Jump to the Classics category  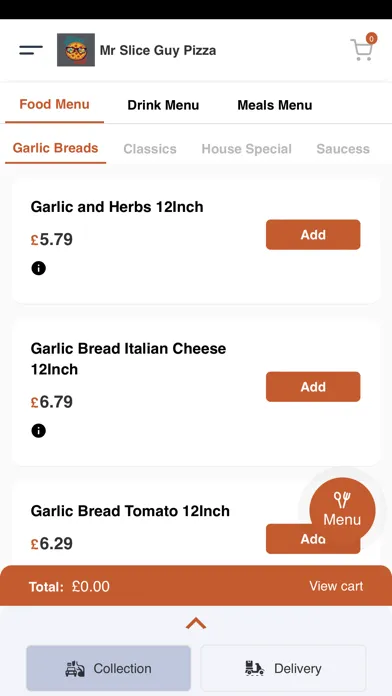pyautogui.click(x=150, y=149)
